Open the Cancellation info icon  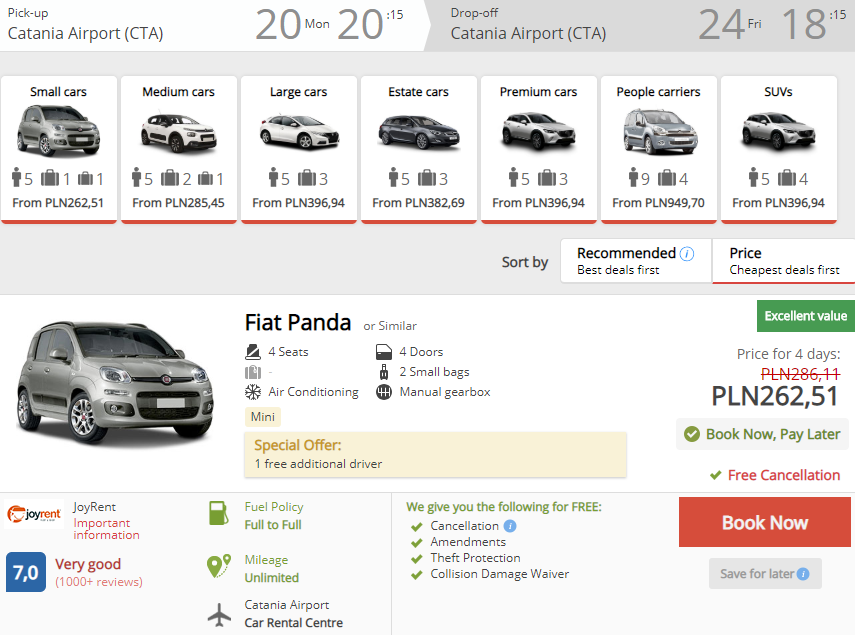click(x=510, y=526)
